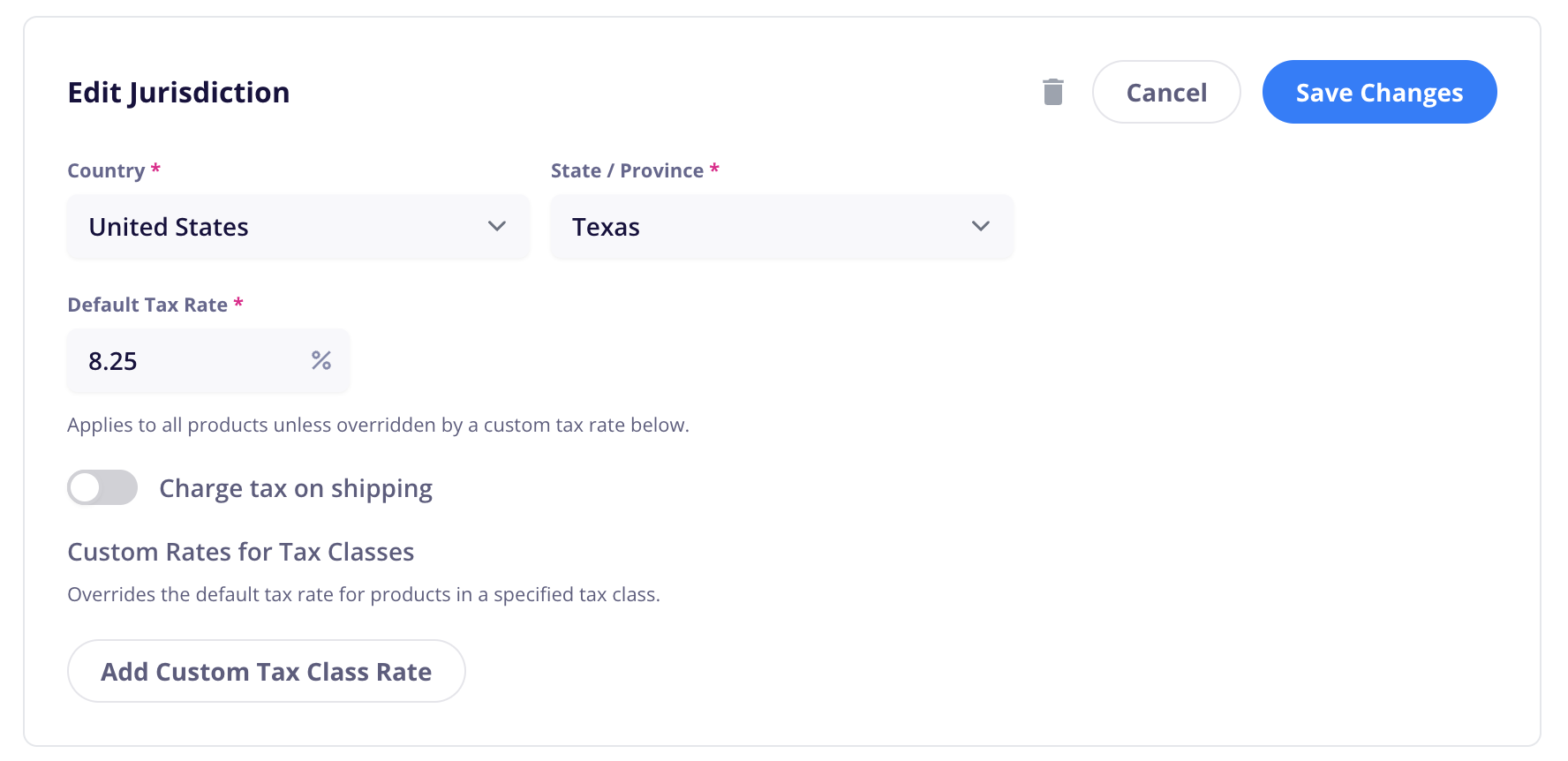
Task: Click the 'Default Tax Rate' field label
Action: (x=147, y=305)
